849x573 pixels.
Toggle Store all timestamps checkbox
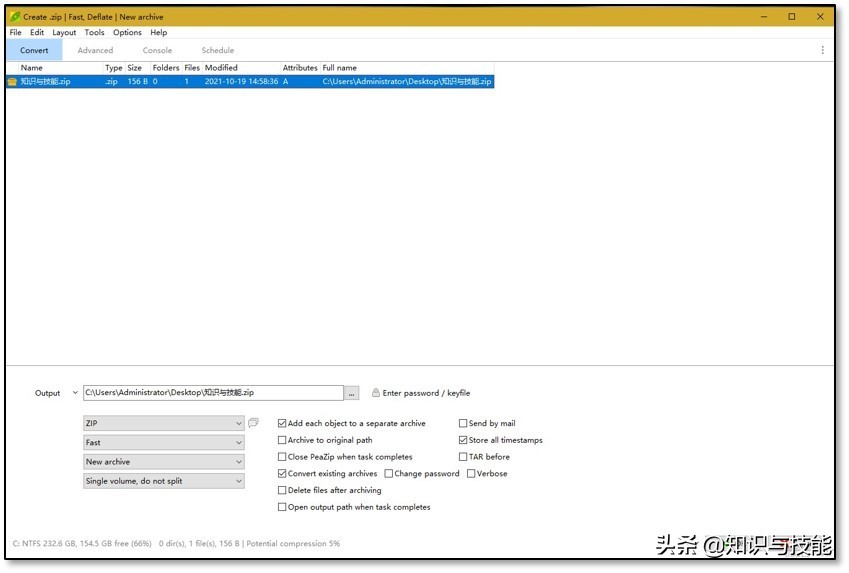463,440
